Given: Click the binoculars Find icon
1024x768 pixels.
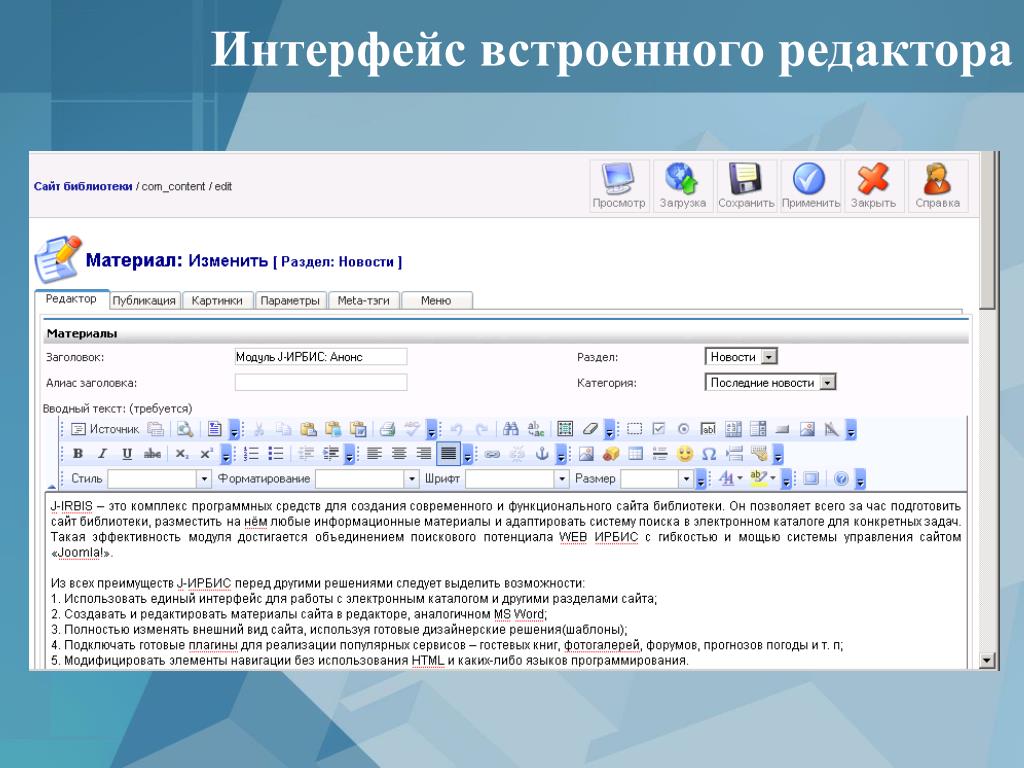Looking at the screenshot, I should pos(511,429).
